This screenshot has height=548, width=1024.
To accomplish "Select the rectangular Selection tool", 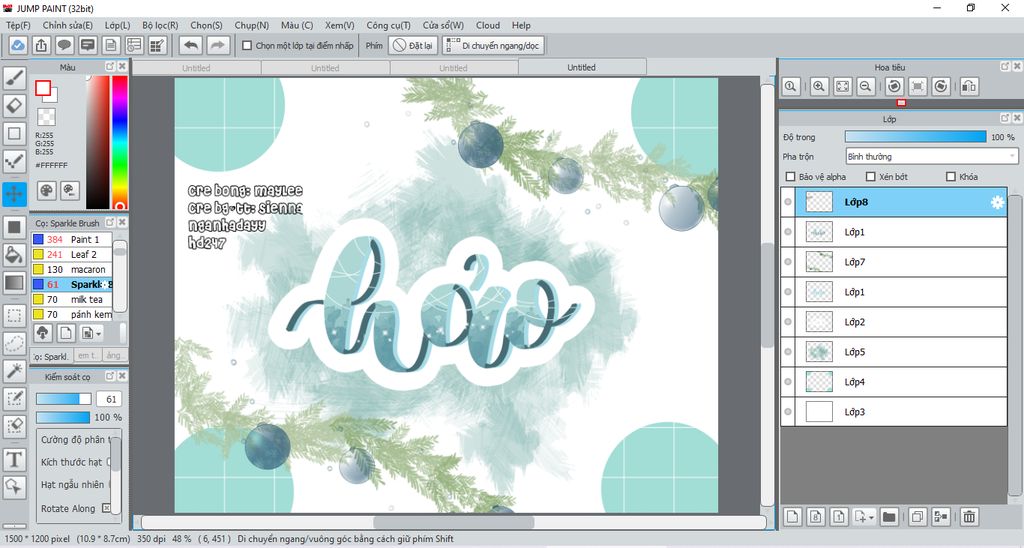I will click(x=14, y=315).
